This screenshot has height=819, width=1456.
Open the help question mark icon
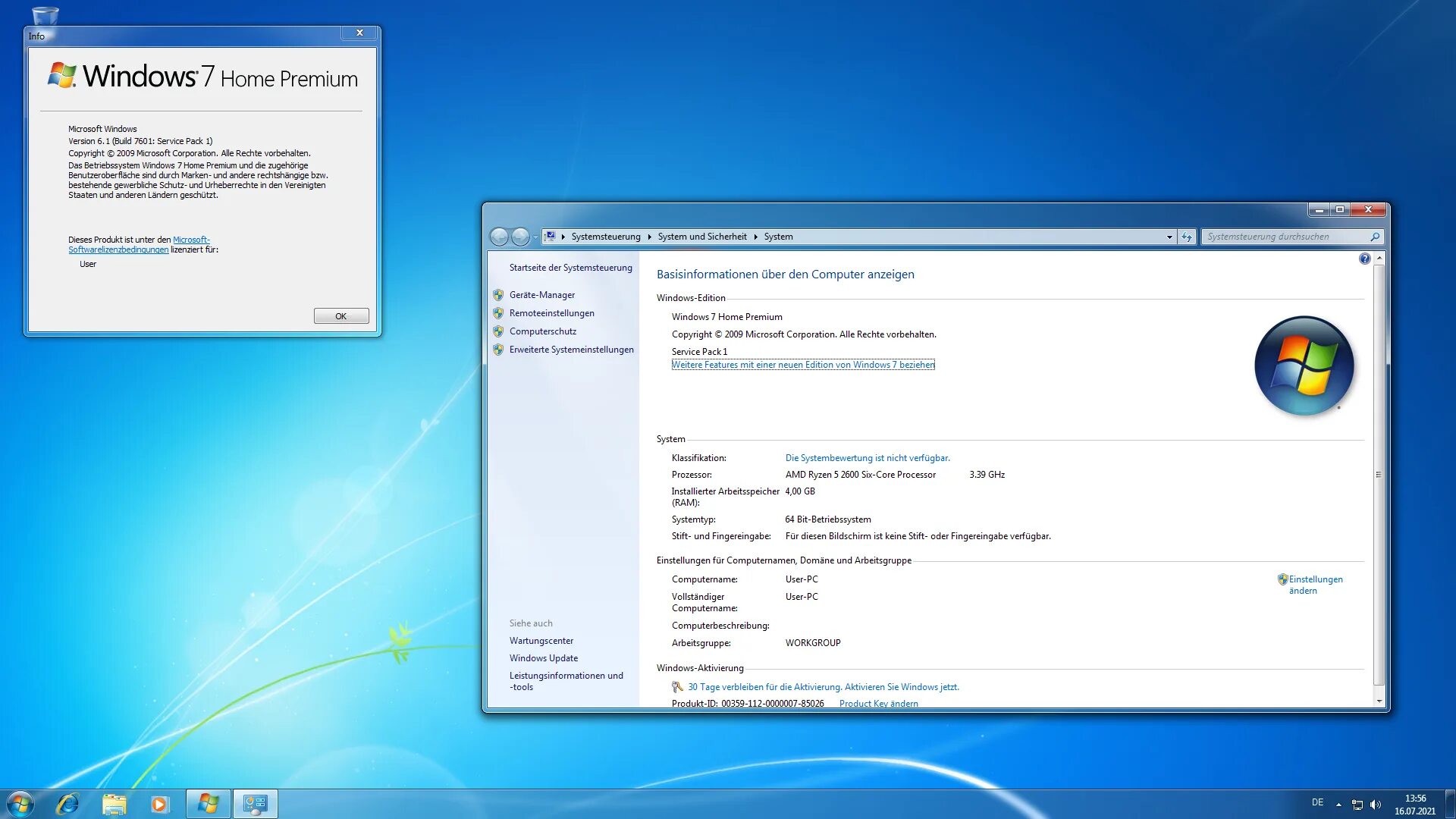(1365, 259)
